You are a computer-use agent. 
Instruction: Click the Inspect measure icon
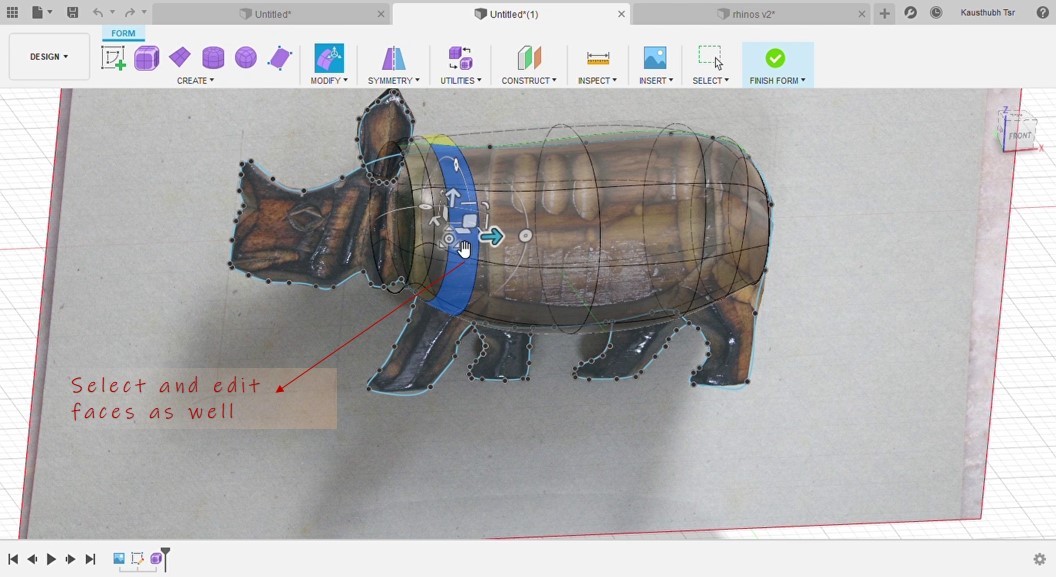[x=597, y=58]
